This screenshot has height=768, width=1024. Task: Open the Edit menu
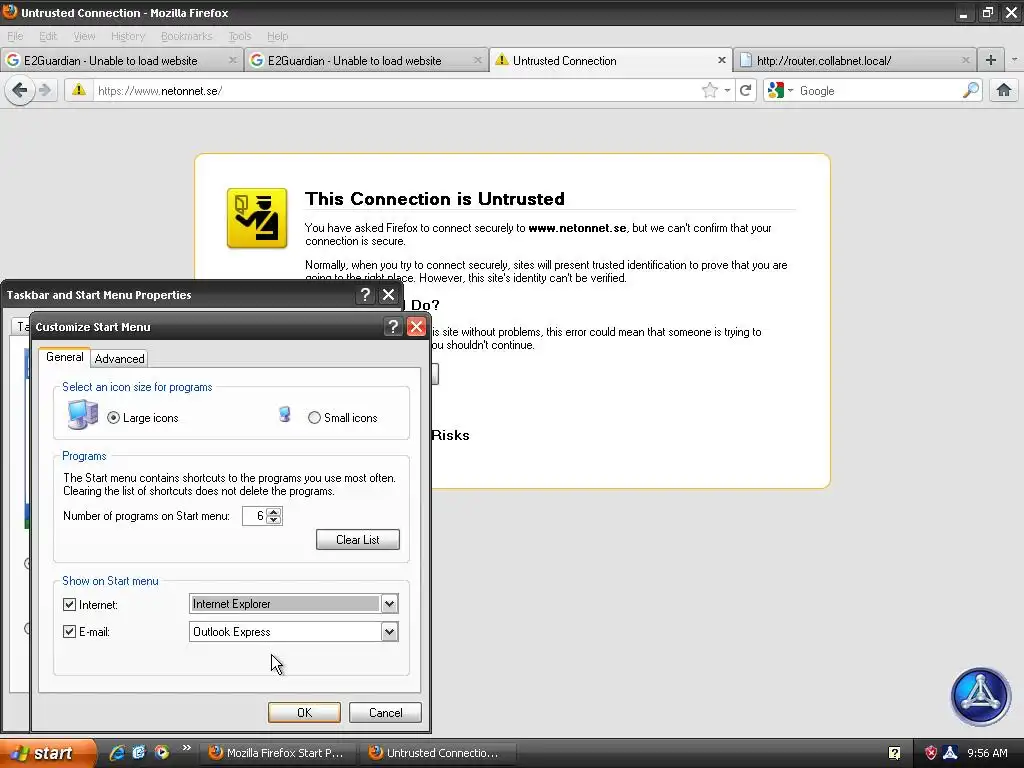[x=48, y=36]
